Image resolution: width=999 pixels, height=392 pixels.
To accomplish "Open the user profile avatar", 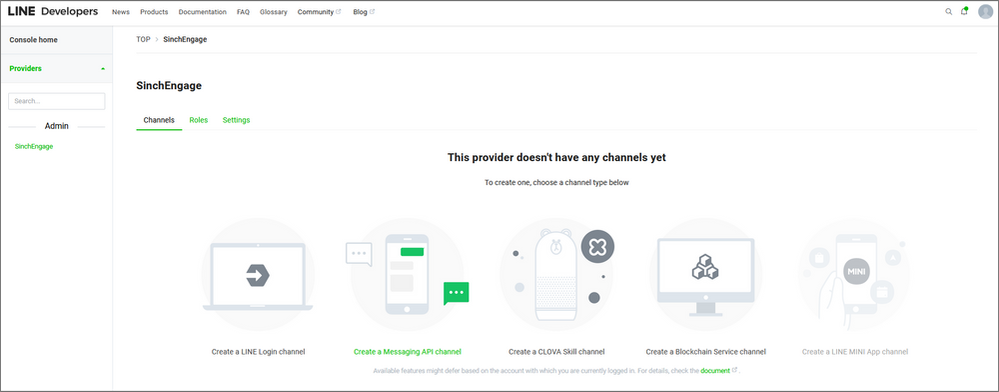I will click(x=985, y=11).
